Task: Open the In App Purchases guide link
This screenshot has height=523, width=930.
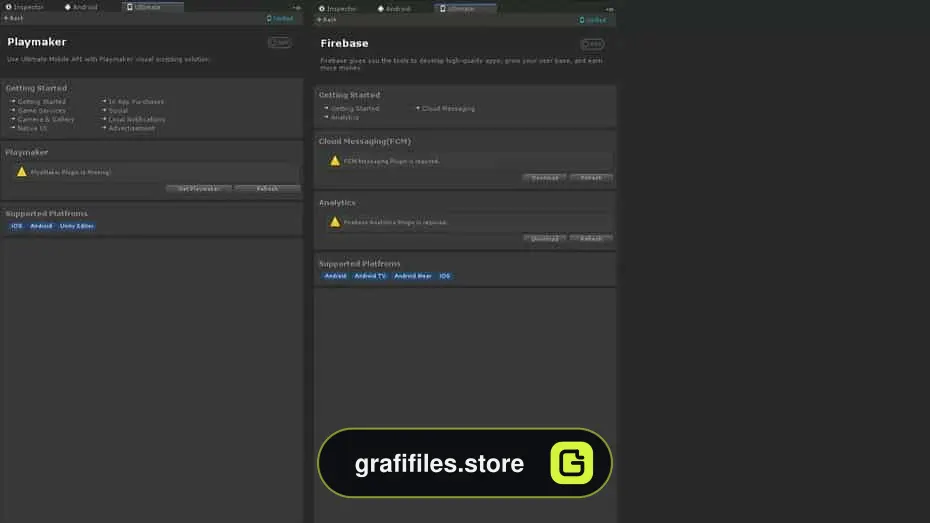Action: tap(133, 102)
